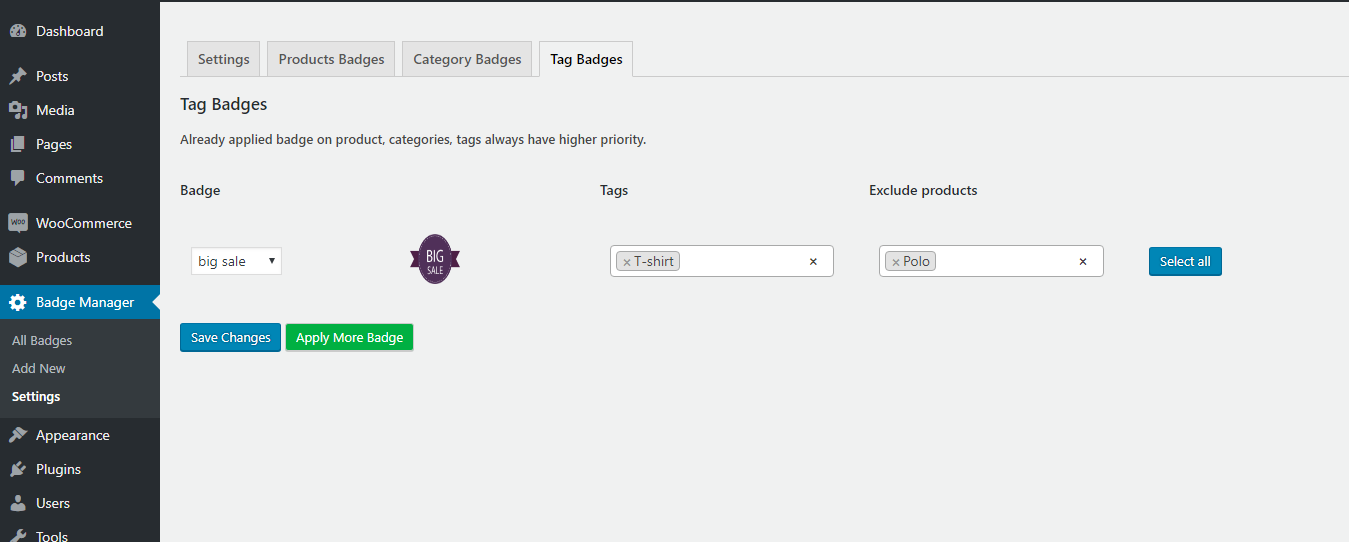Screen dimensions: 1349x542
Task: Click the Dashboard gauge icon
Action: pos(18,32)
